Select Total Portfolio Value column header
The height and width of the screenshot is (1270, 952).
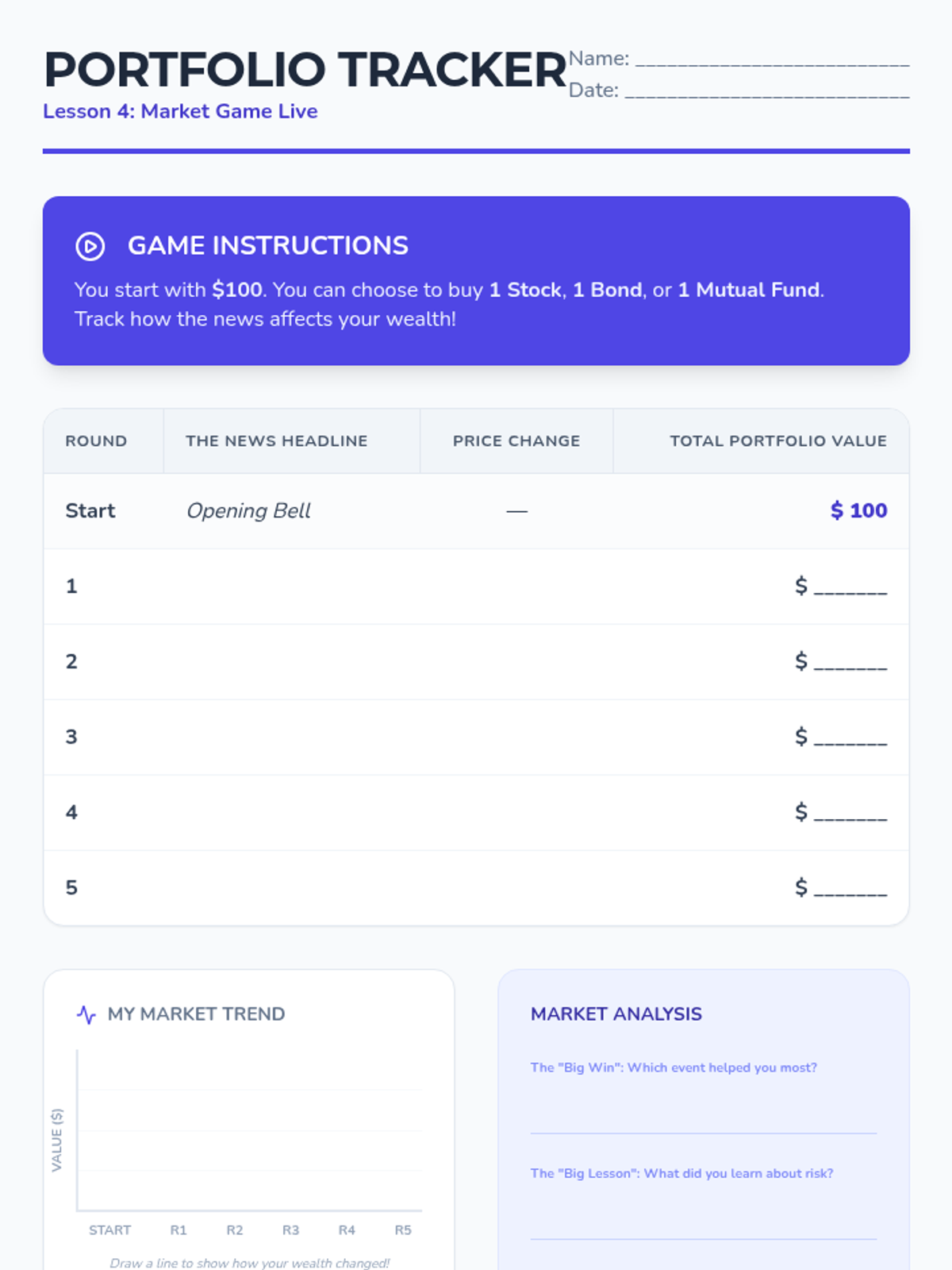pyautogui.click(x=777, y=441)
